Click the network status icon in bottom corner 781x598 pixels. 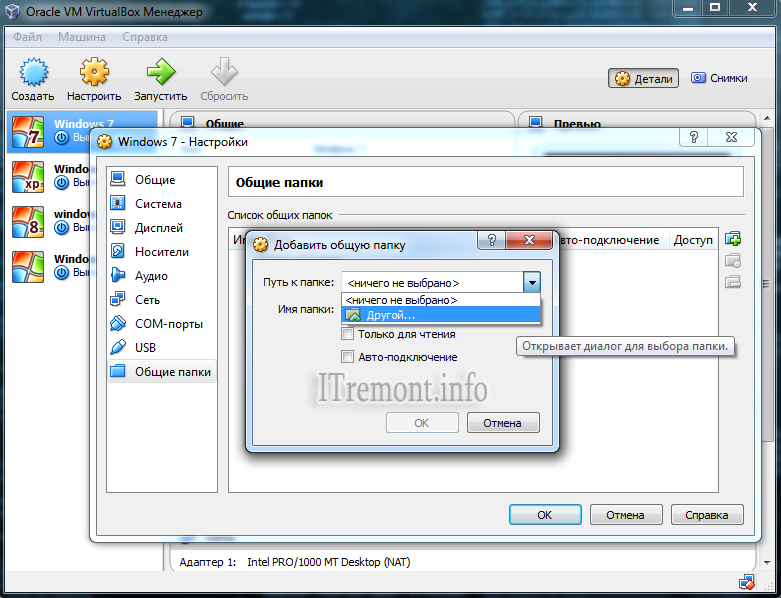746,582
